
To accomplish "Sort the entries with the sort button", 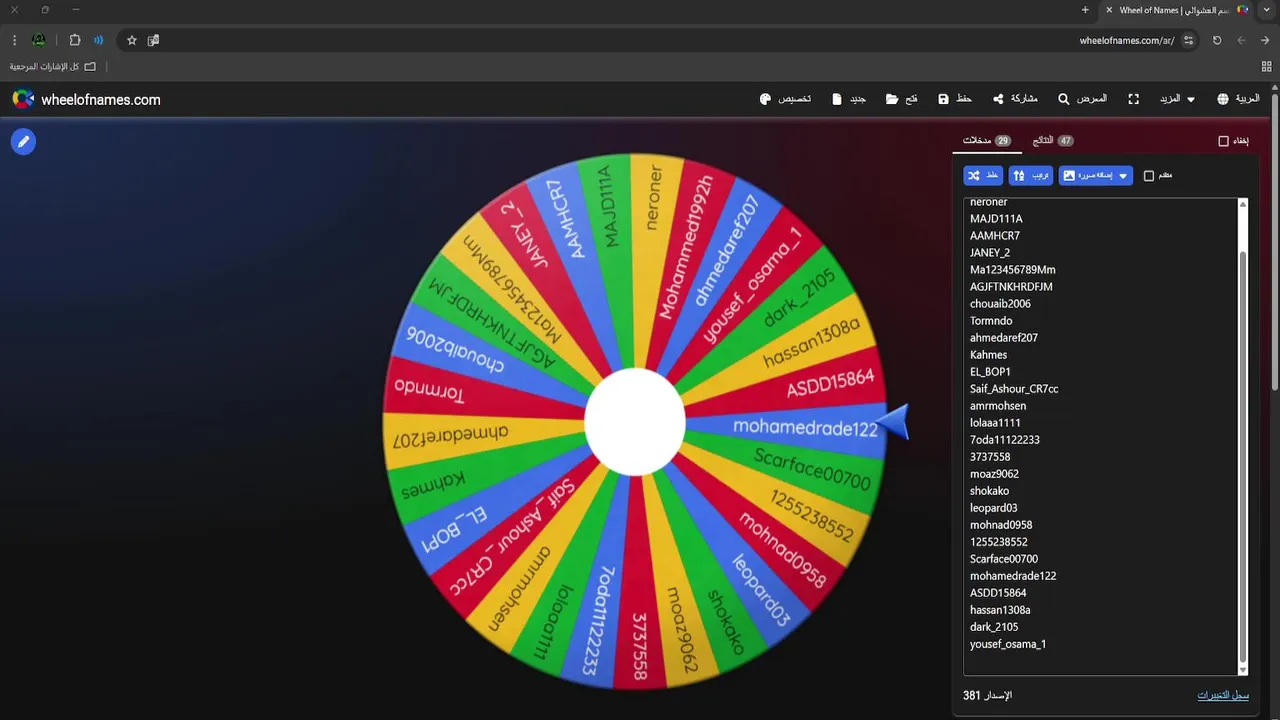I will pyautogui.click(x=1030, y=176).
